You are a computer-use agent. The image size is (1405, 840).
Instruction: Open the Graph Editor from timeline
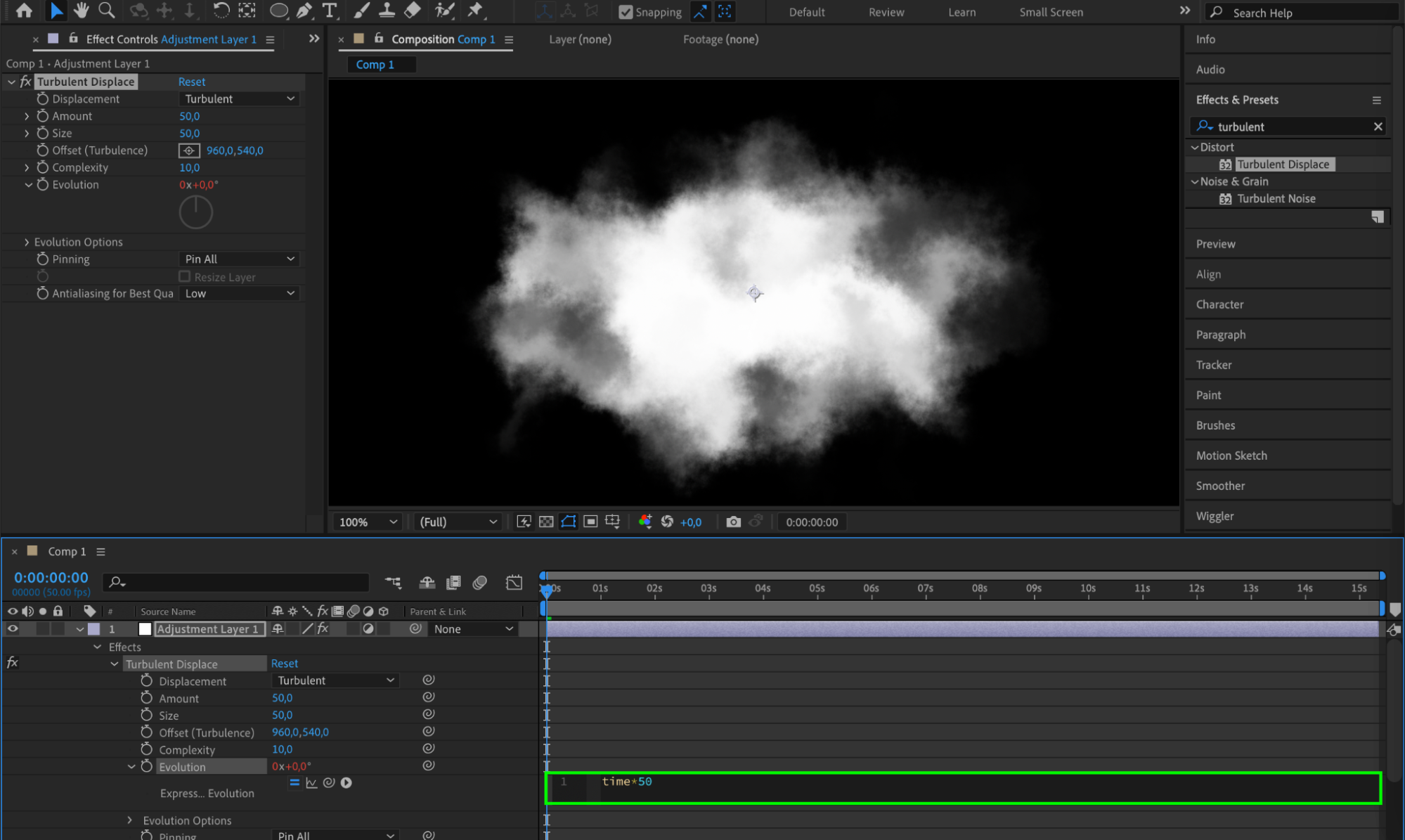point(514,582)
